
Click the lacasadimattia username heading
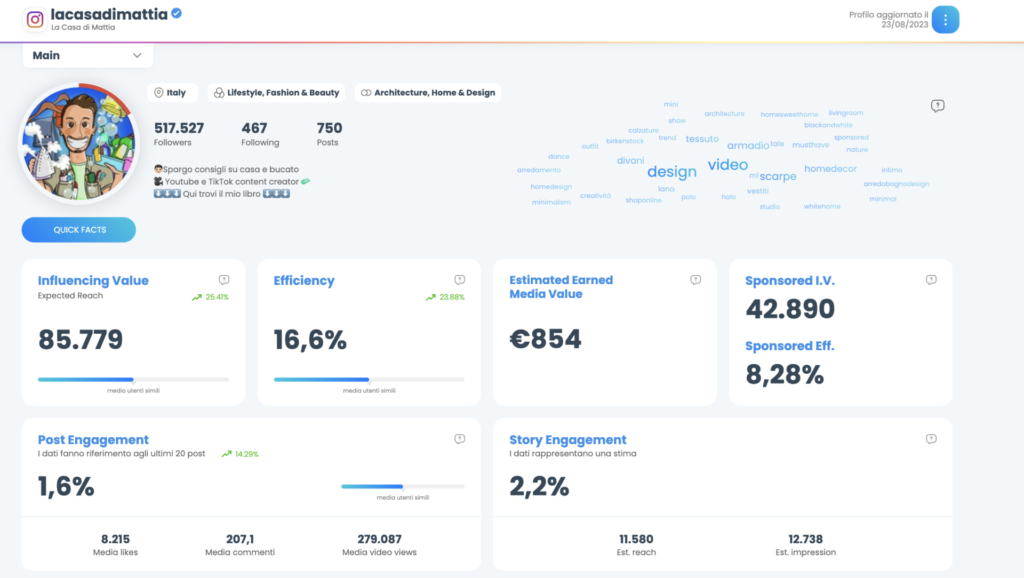pos(109,14)
